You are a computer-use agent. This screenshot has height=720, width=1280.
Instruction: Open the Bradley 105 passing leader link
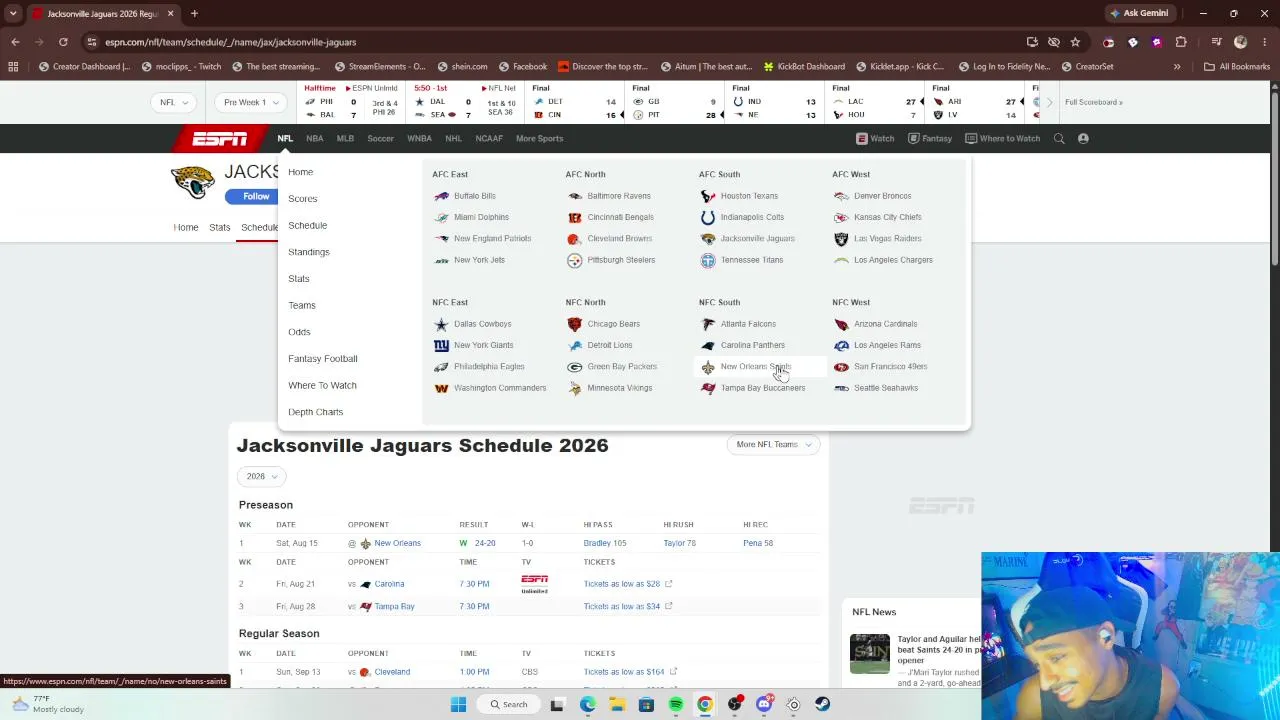[605, 543]
